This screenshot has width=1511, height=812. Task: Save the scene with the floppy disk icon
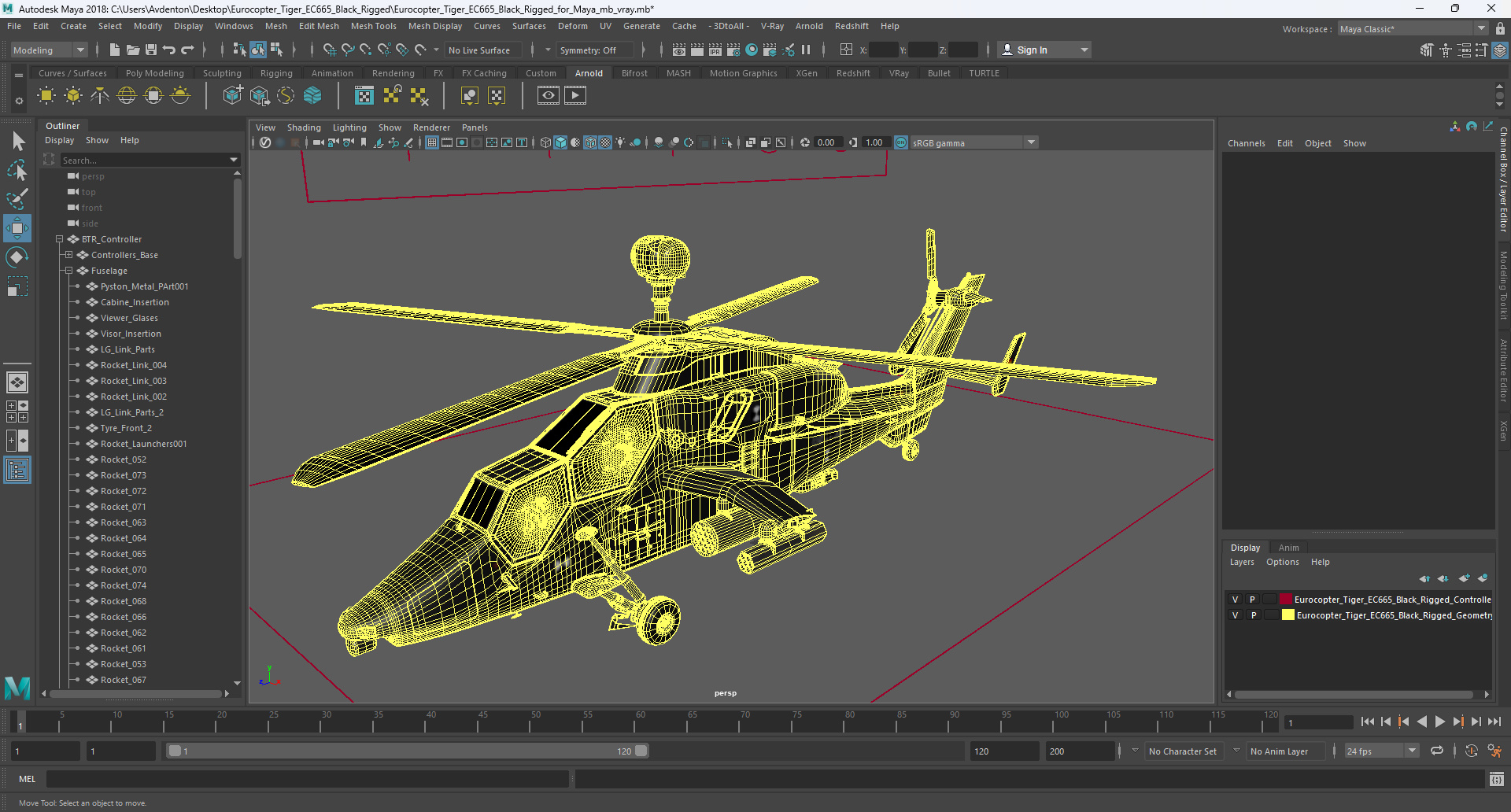[x=151, y=50]
